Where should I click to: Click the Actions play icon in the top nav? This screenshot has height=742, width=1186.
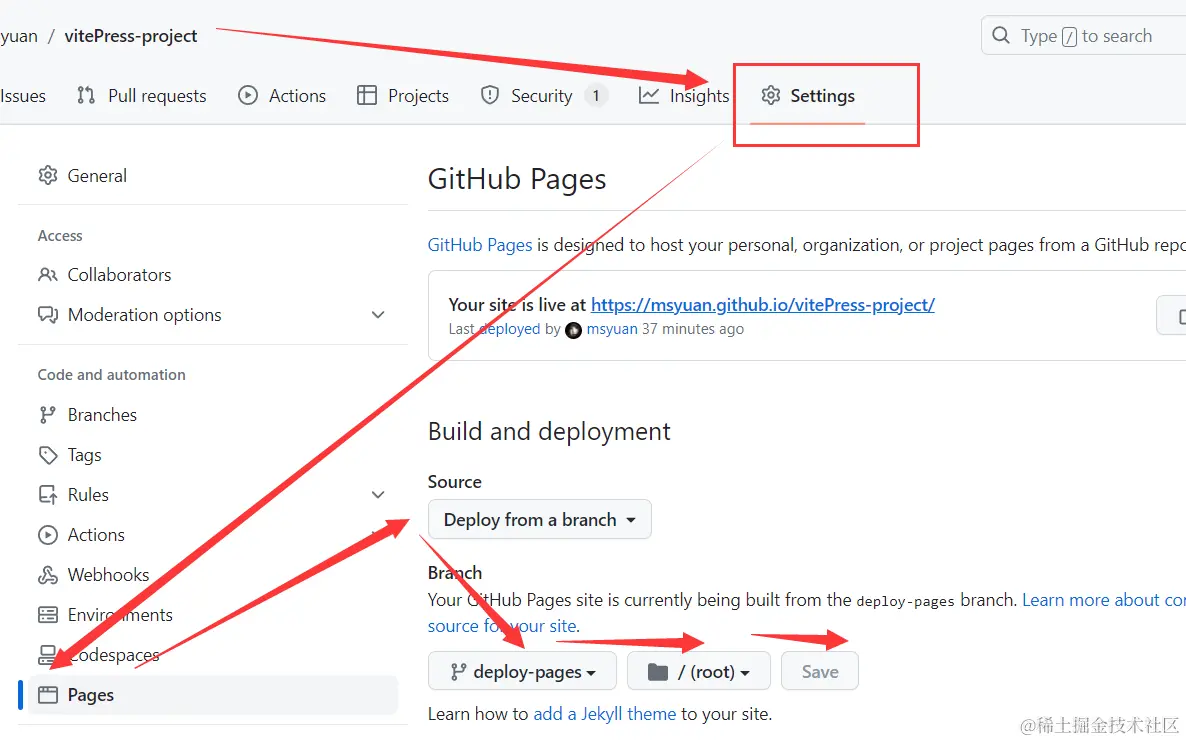248,95
